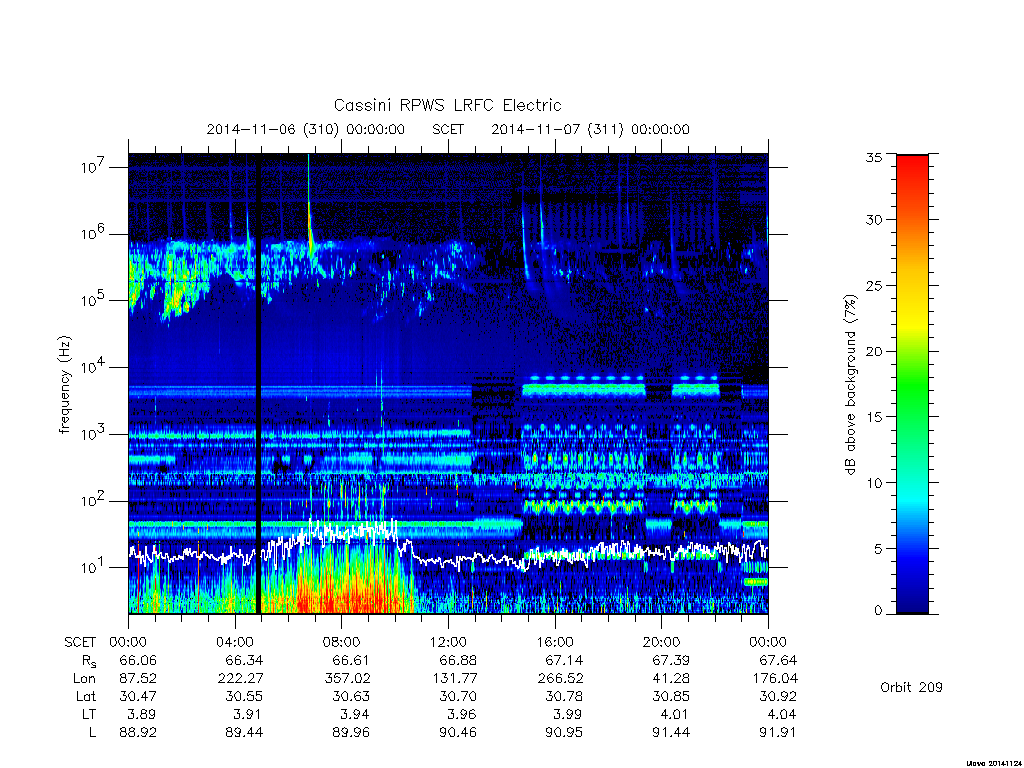The height and width of the screenshot is (768, 1024).
Task: Click the Rs value "66.06"
Action: tap(138, 660)
